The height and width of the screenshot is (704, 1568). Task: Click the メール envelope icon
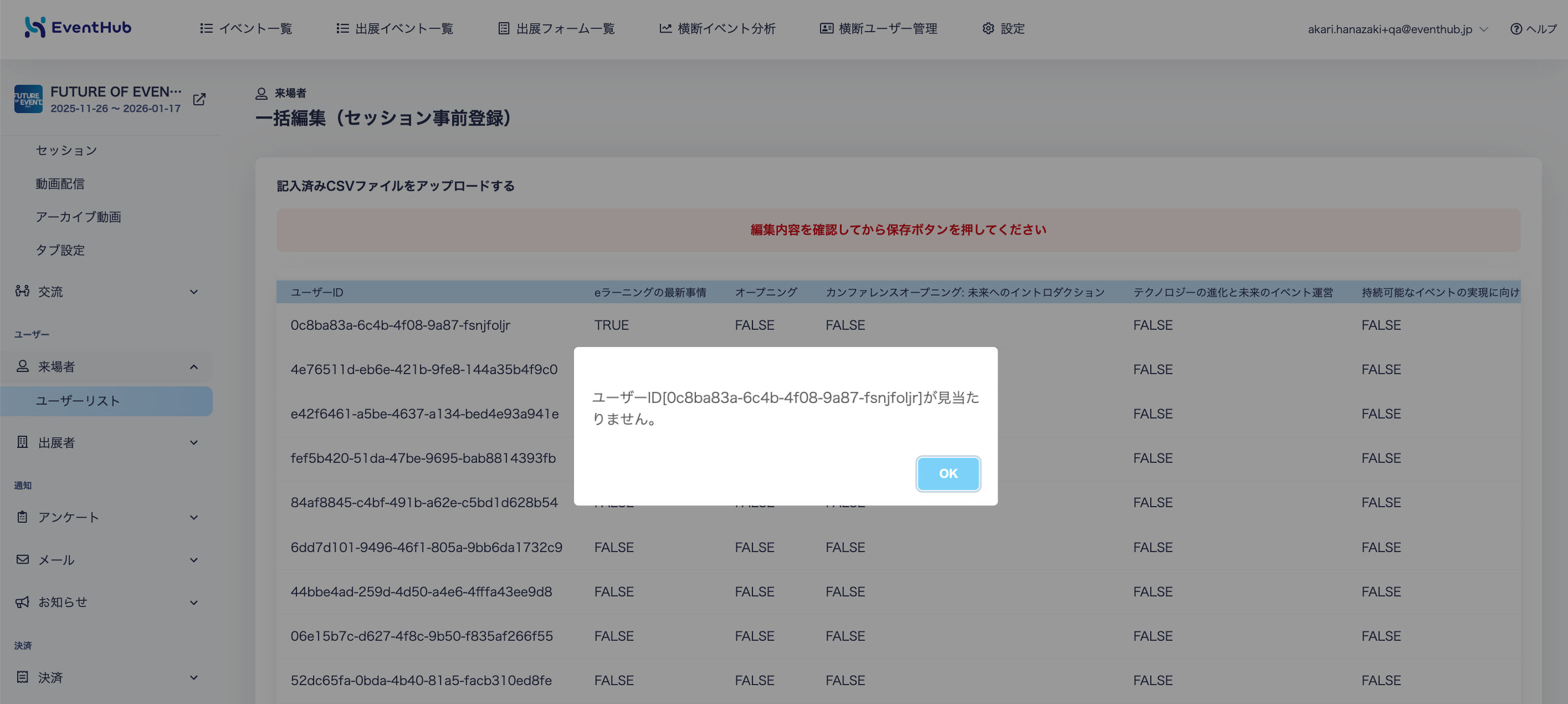pyautogui.click(x=23, y=559)
